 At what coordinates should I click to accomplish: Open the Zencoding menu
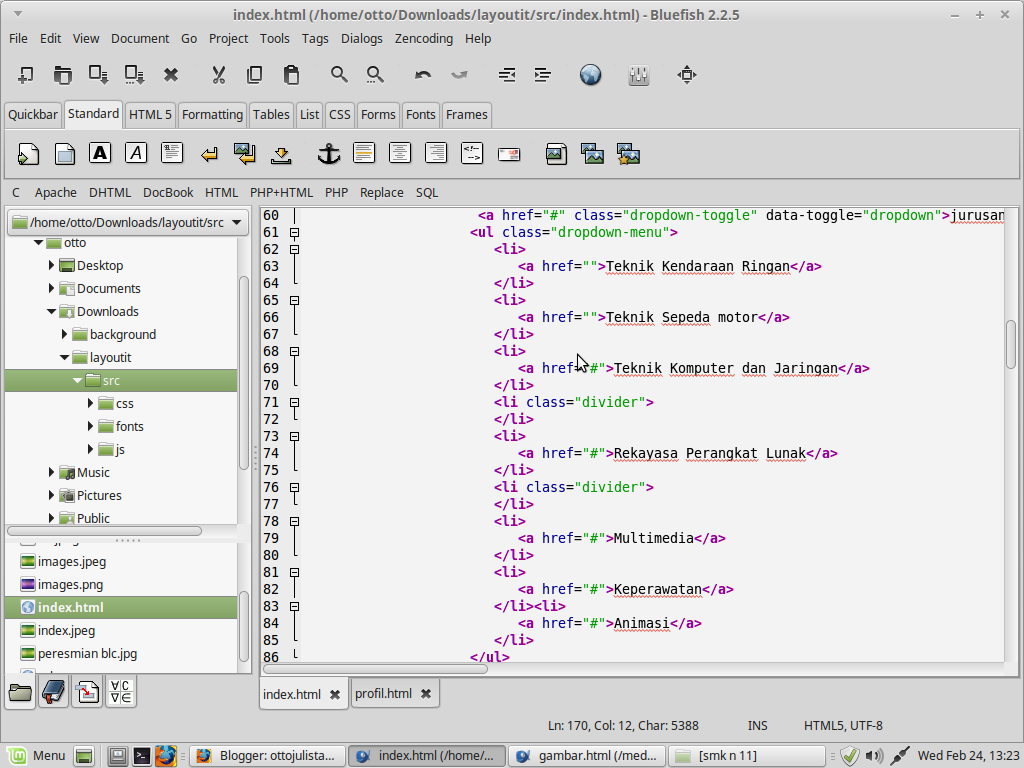point(423,38)
